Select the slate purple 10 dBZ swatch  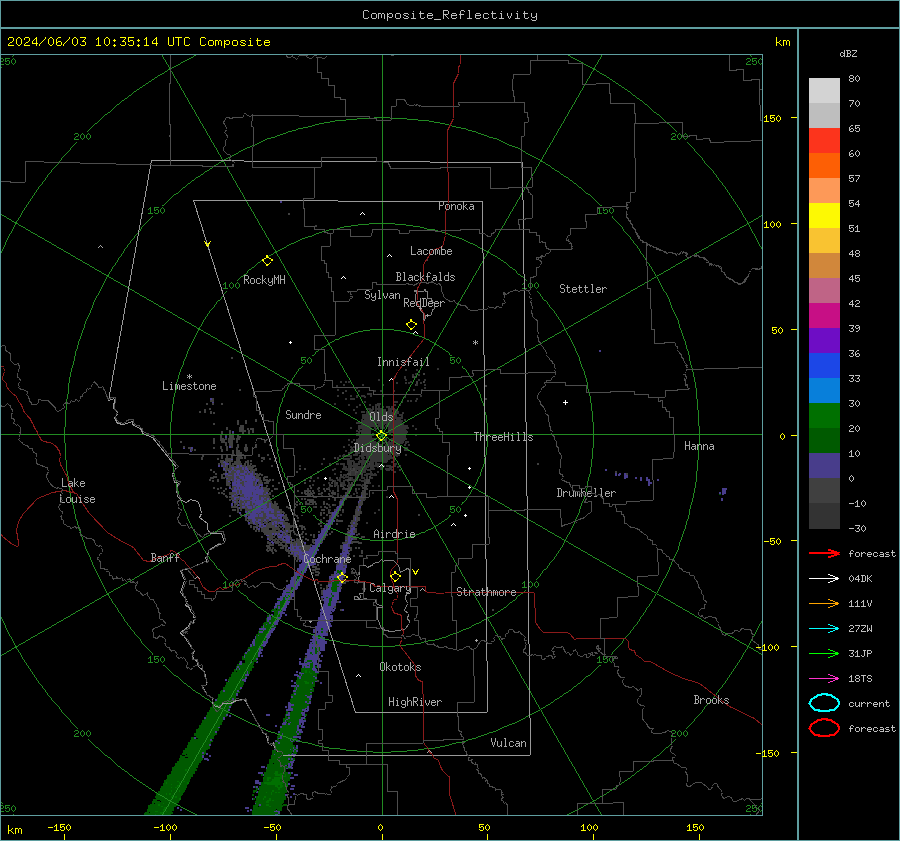point(824,465)
